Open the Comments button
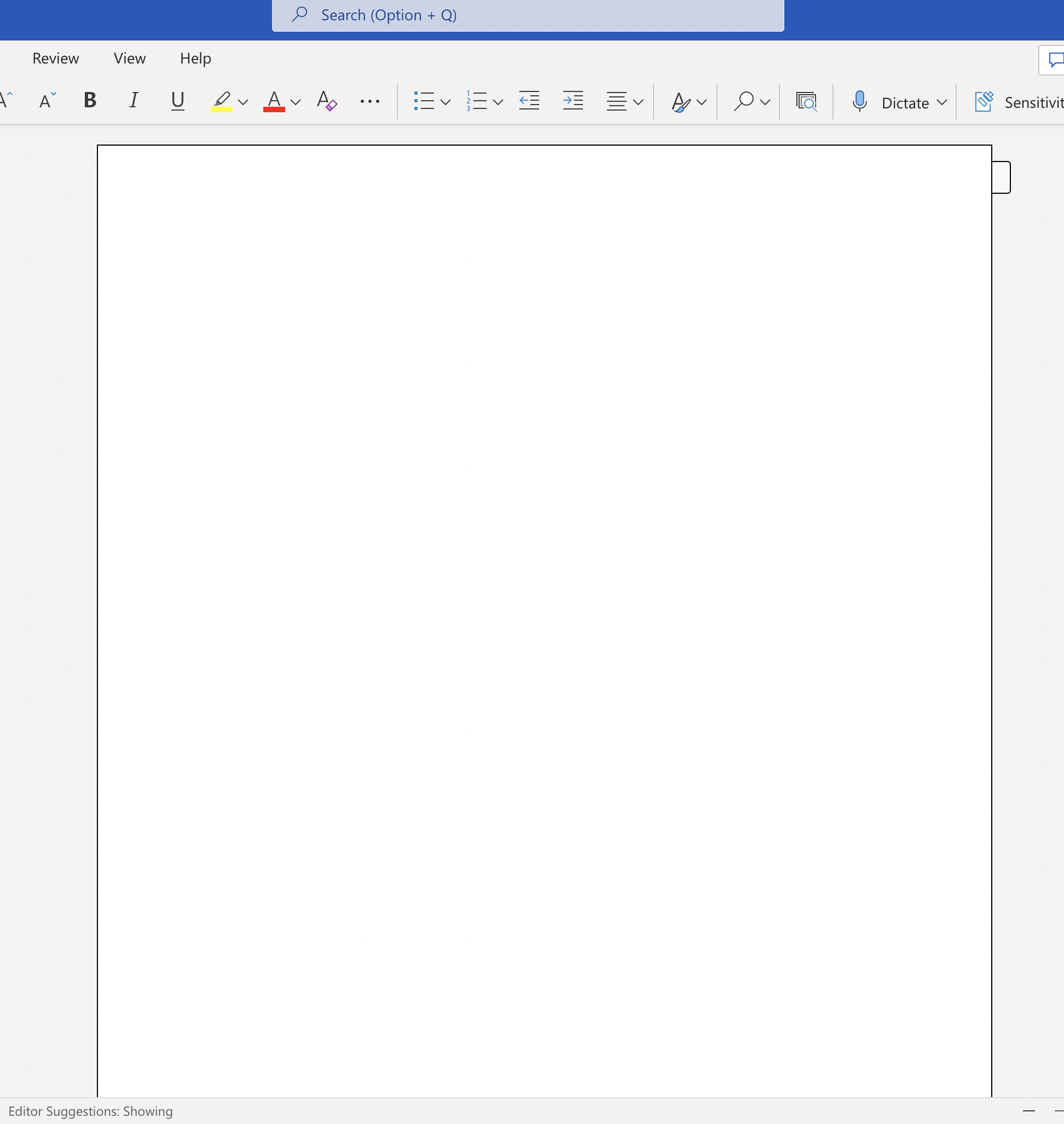Viewport: 1064px width, 1124px height. tap(1053, 60)
